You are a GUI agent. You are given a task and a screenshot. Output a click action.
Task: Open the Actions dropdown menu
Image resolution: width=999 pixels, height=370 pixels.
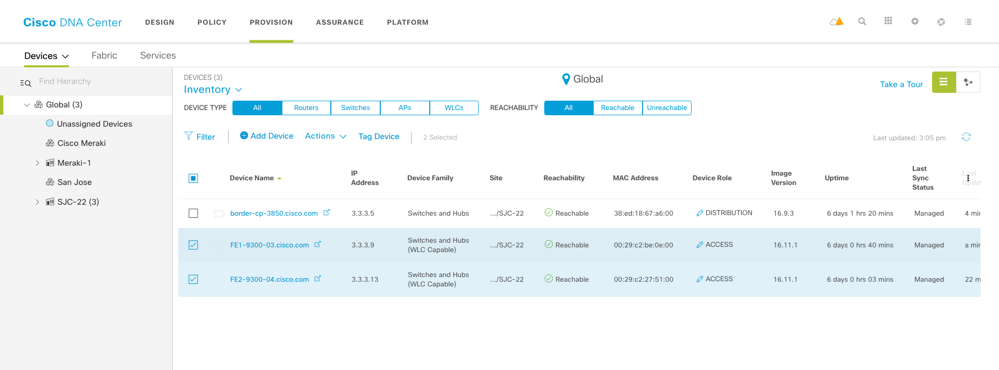pos(326,136)
